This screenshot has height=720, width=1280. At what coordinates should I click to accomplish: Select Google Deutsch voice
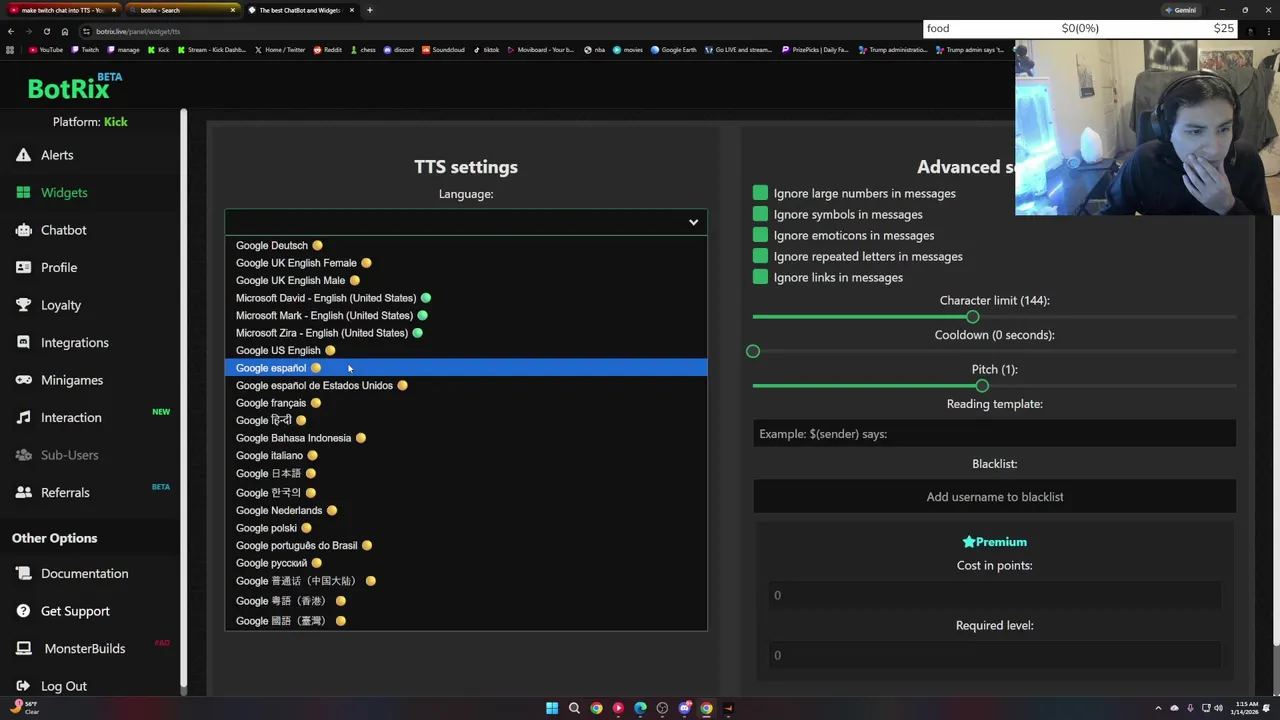click(466, 245)
